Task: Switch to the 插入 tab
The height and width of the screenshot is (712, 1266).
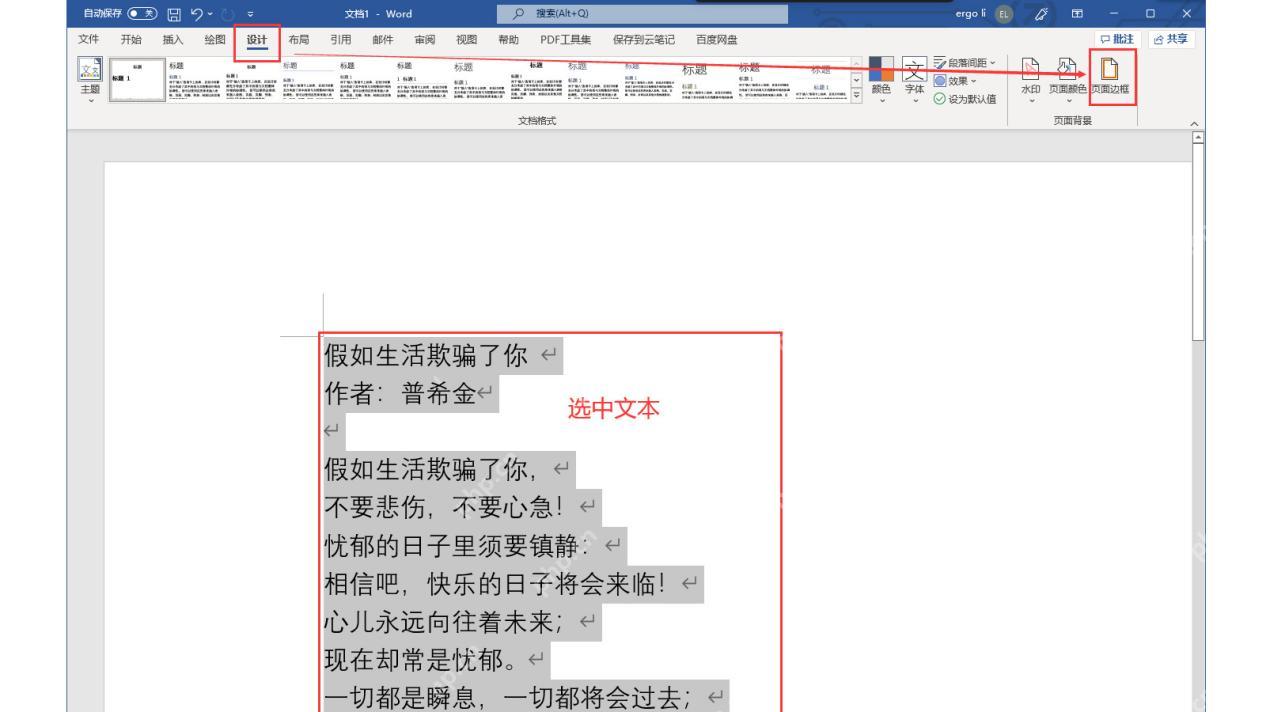Action: [x=174, y=40]
